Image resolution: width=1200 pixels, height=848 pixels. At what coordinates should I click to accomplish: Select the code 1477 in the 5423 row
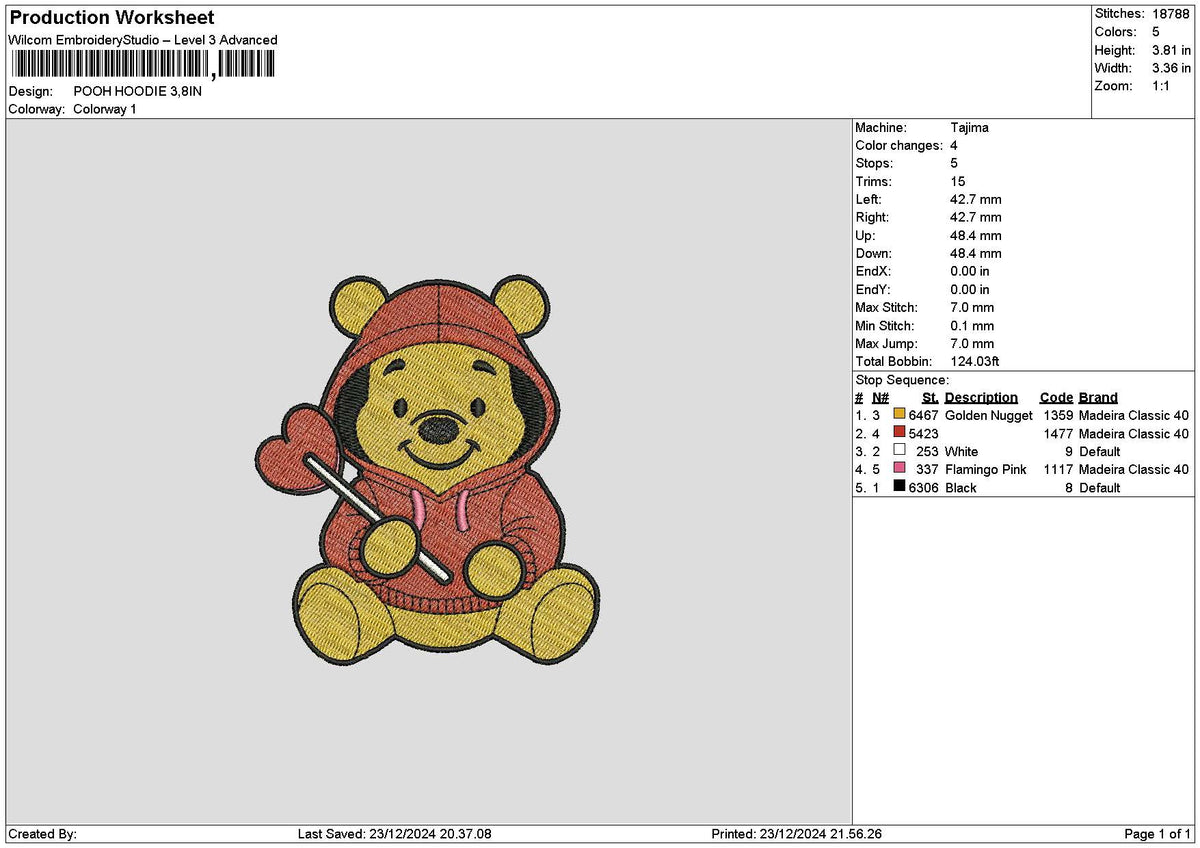[1058, 434]
